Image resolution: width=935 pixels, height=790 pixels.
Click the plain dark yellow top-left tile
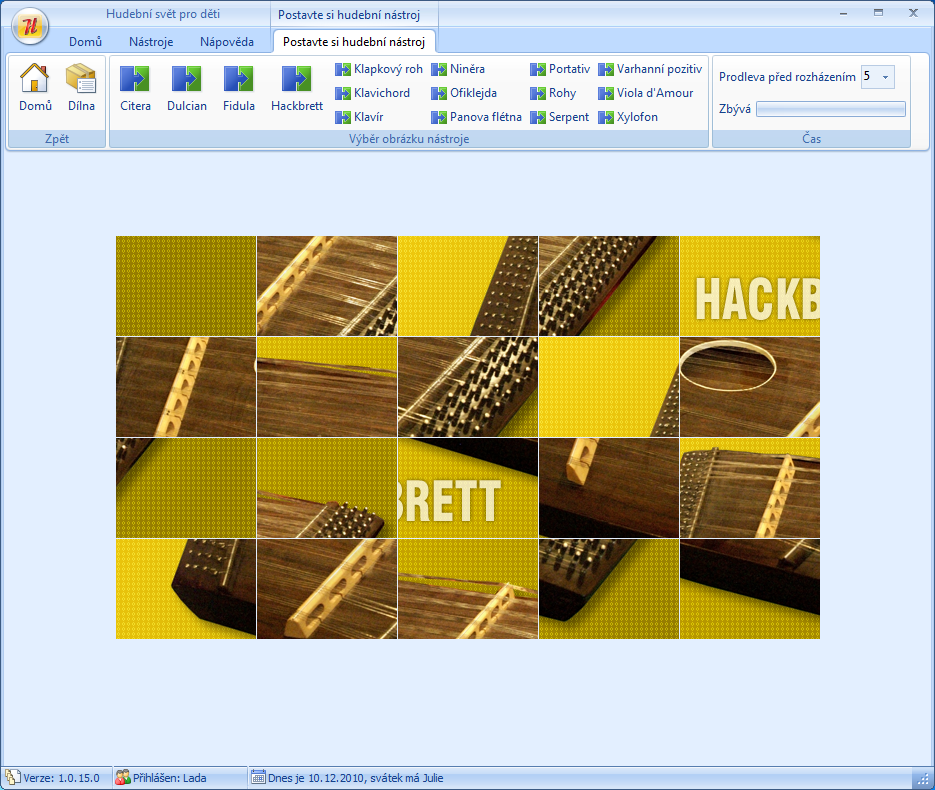186,286
